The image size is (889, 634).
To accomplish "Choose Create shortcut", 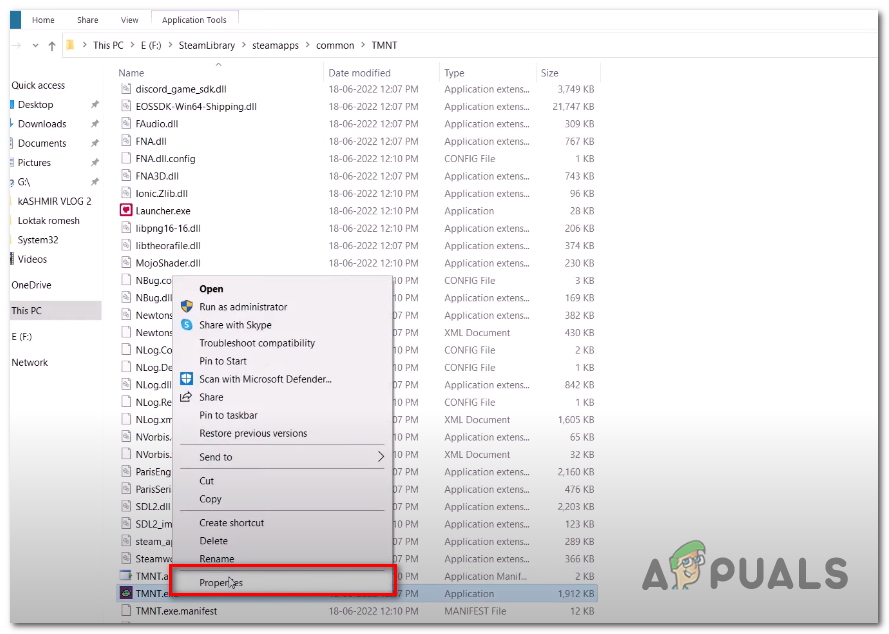I will coord(282,523).
